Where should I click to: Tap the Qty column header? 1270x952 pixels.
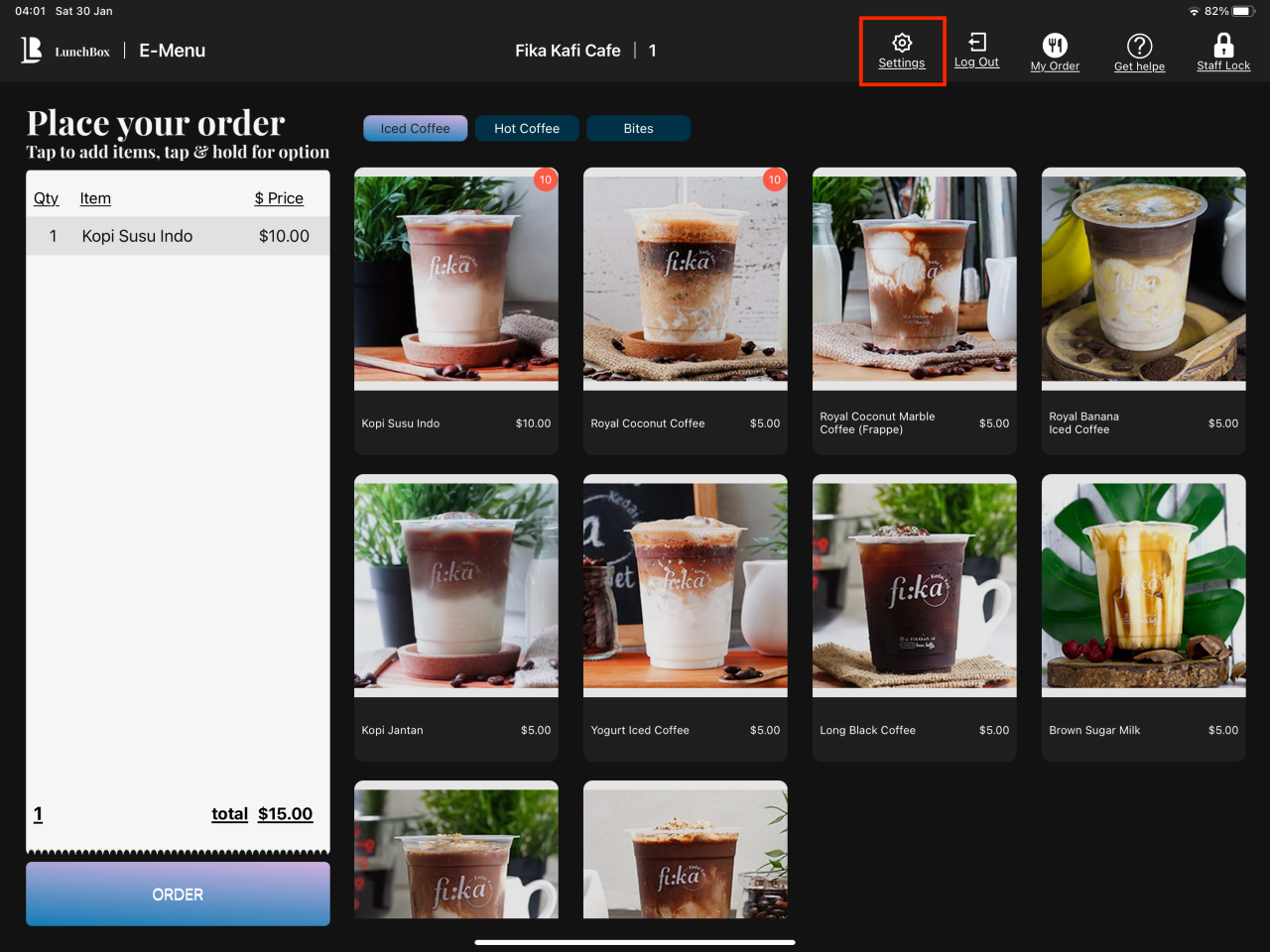46,198
